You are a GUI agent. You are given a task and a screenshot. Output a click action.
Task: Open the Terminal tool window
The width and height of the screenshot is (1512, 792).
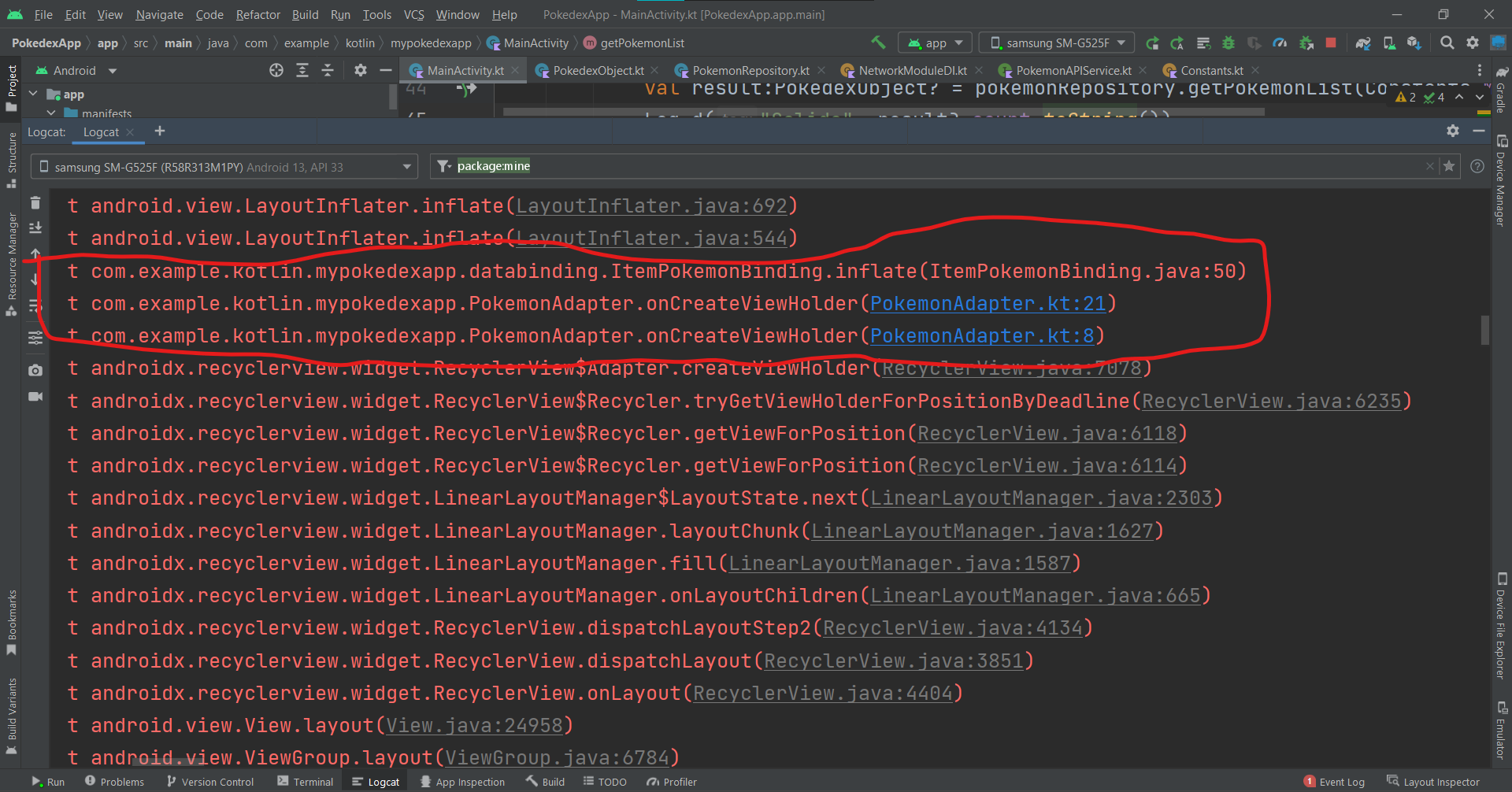click(x=306, y=782)
